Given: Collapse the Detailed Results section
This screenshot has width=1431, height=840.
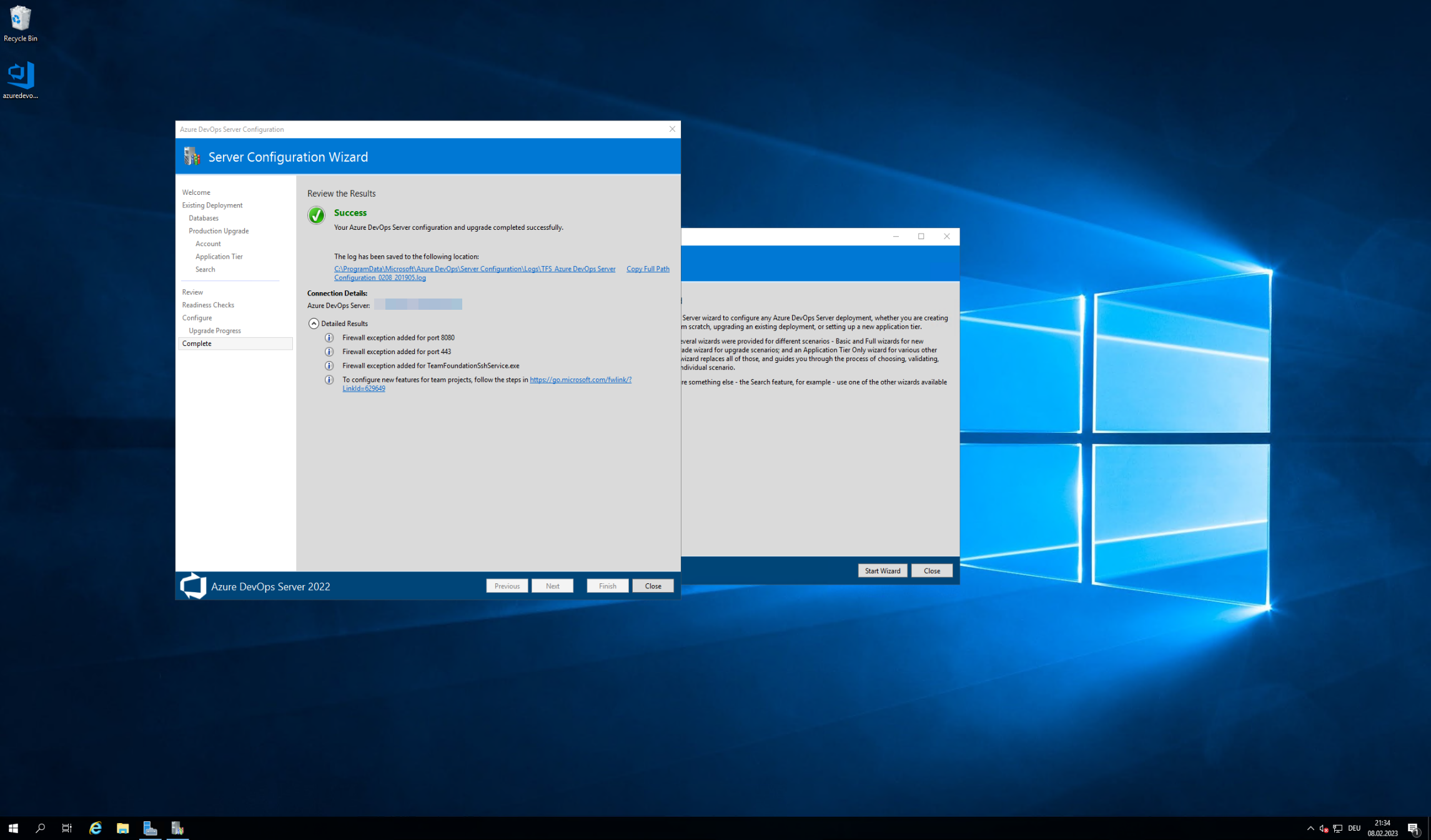Looking at the screenshot, I should [314, 324].
